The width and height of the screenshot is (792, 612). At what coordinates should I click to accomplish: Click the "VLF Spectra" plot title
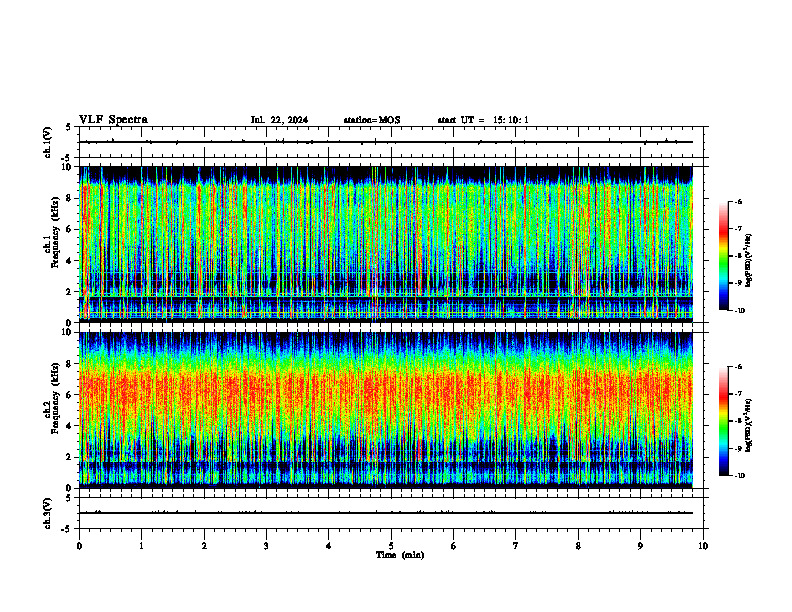click(x=113, y=120)
